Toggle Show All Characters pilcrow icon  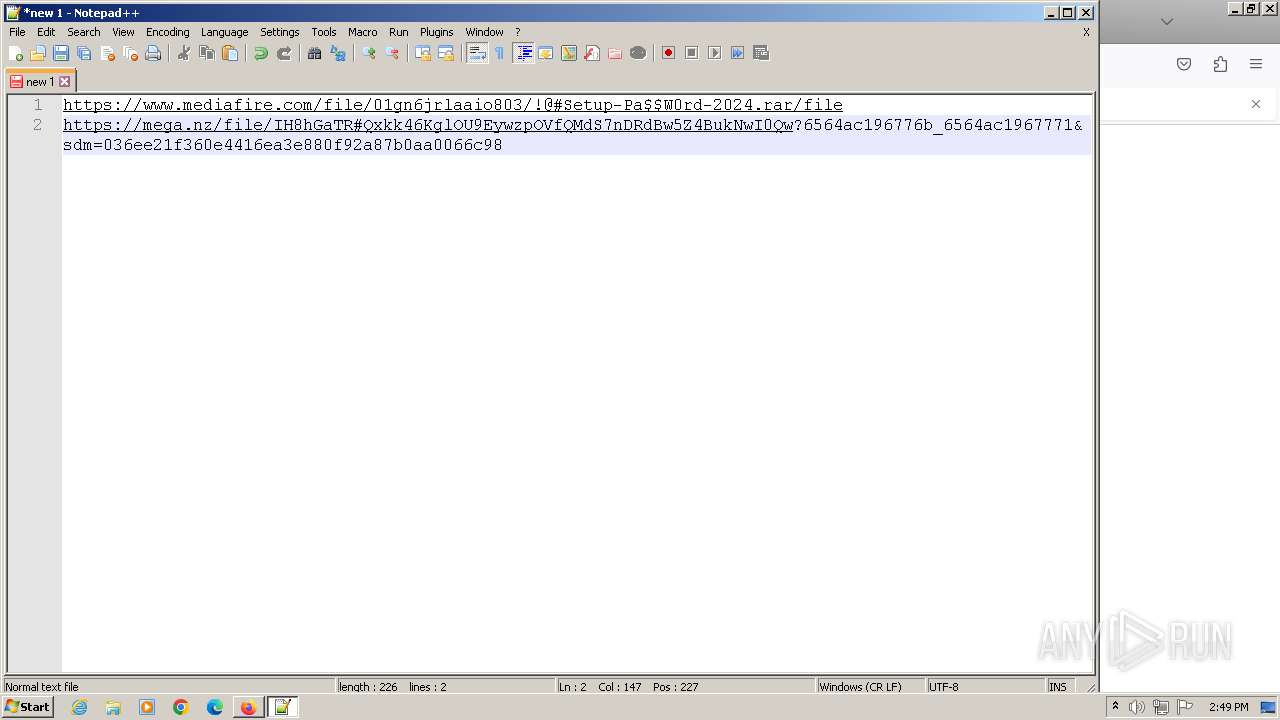(500, 53)
